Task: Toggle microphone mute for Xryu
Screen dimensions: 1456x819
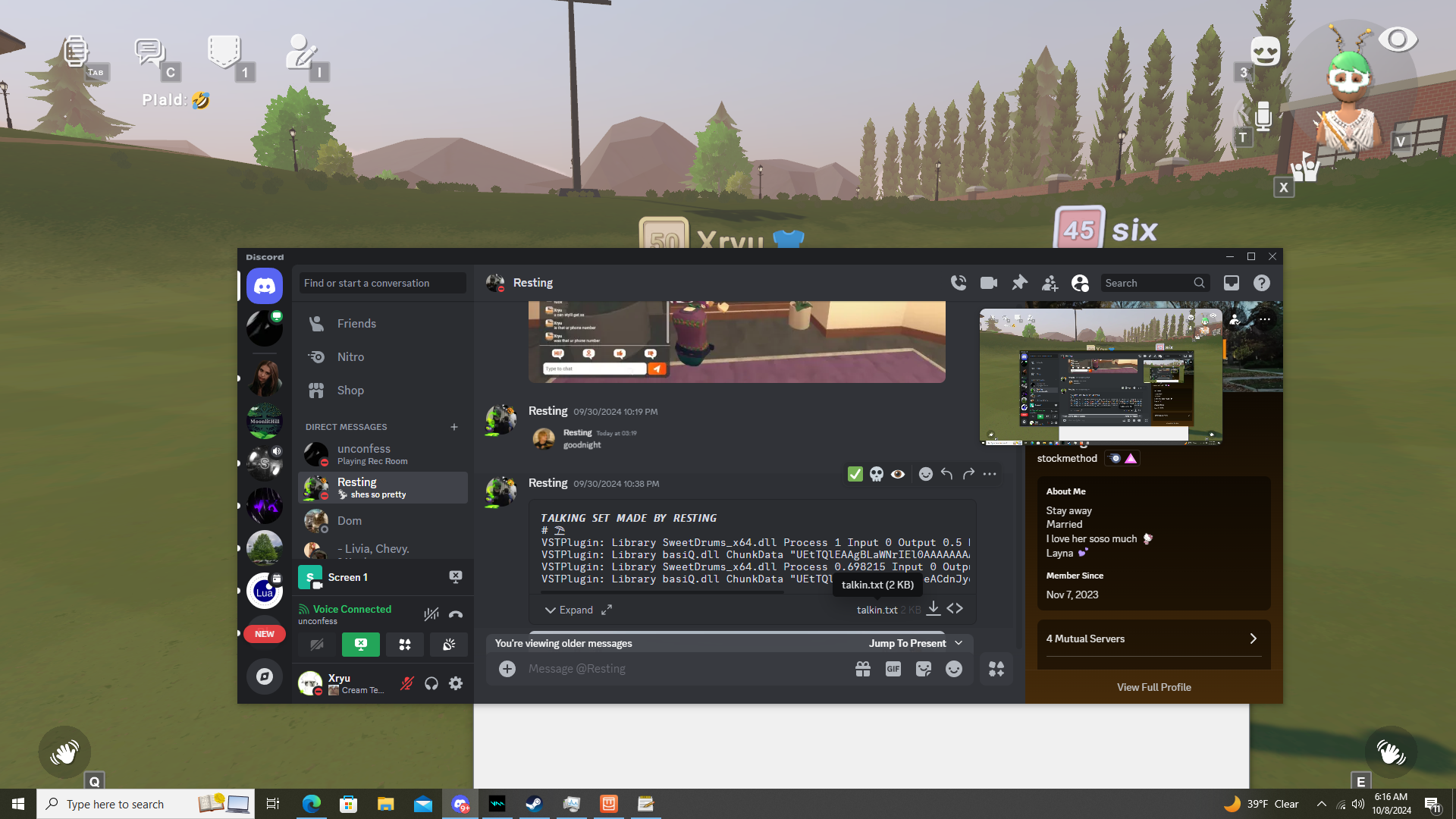Action: (407, 683)
